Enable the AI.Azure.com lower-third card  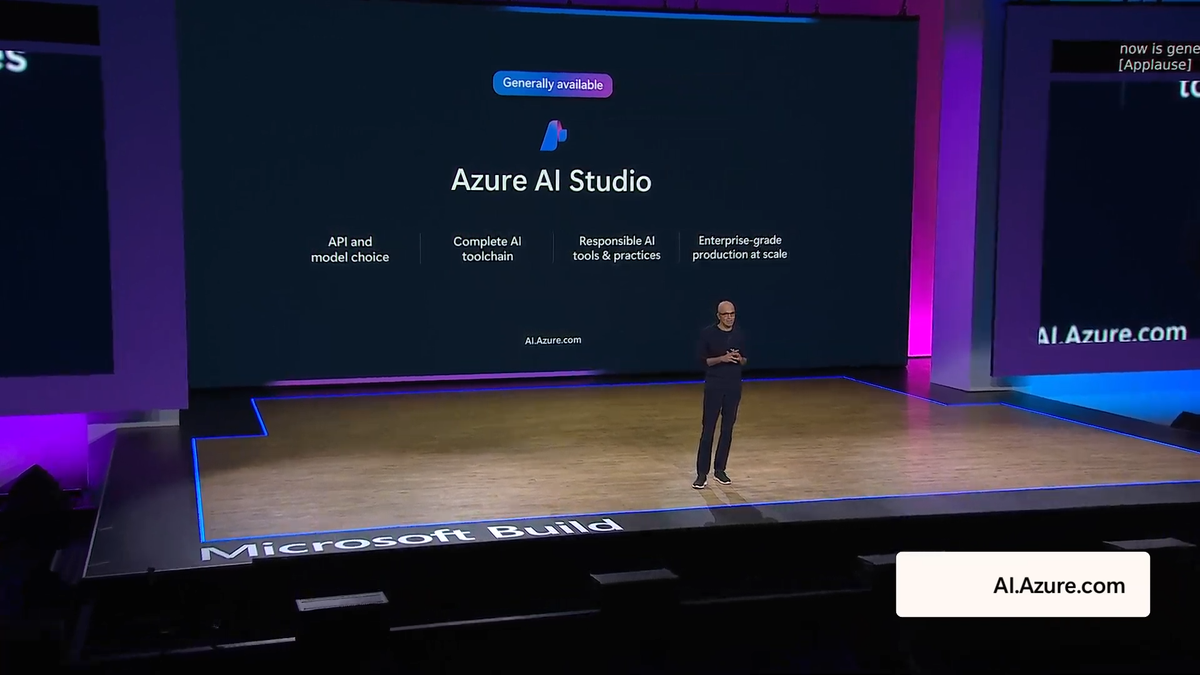(1022, 584)
